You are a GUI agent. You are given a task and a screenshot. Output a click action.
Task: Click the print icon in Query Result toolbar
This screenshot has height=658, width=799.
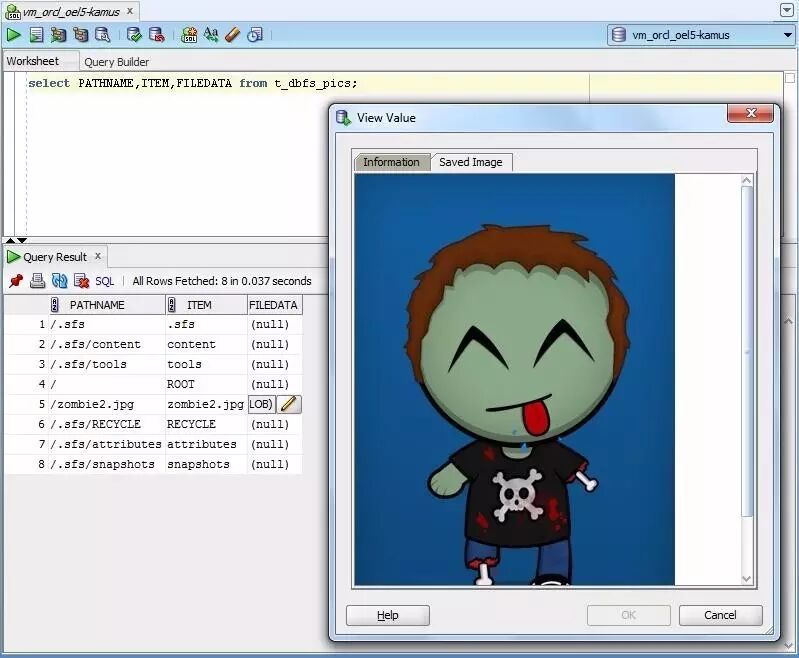coord(37,281)
